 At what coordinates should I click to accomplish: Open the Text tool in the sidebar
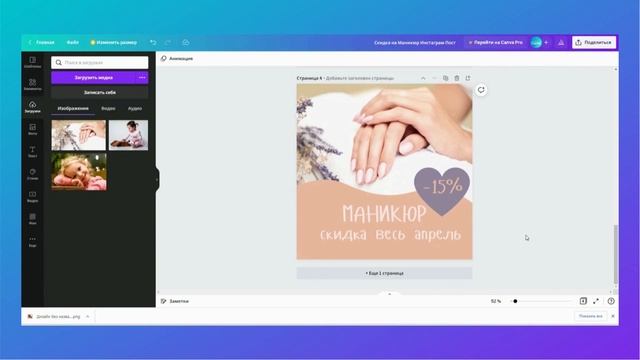(33, 152)
